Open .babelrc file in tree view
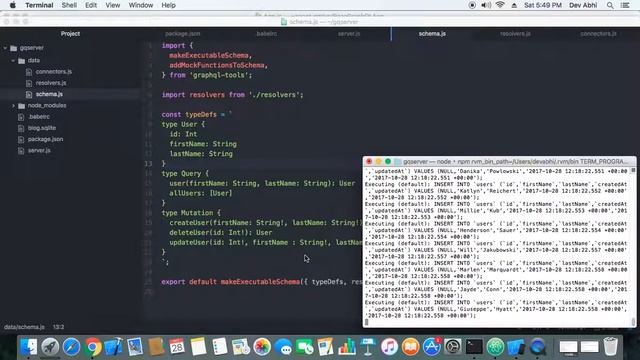This screenshot has width=640, height=360. 39,117
